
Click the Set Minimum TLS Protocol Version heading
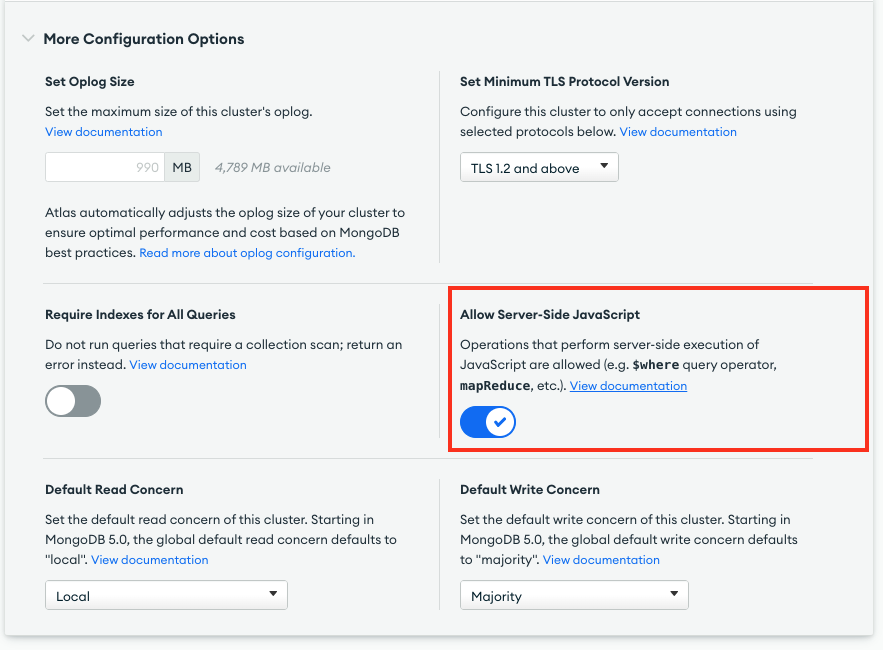click(x=564, y=81)
